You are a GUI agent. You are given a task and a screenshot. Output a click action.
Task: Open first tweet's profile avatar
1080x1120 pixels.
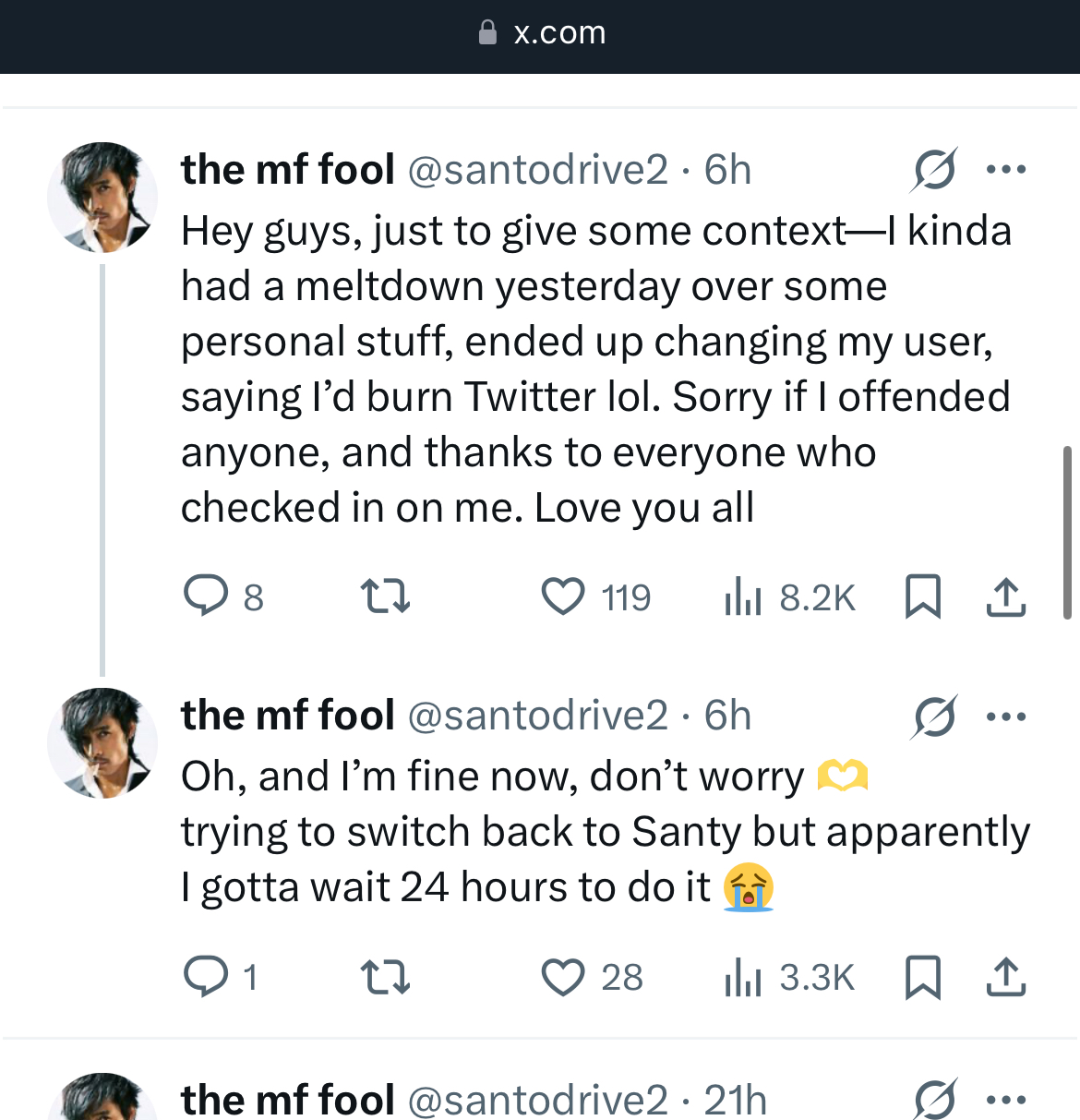pyautogui.click(x=102, y=198)
